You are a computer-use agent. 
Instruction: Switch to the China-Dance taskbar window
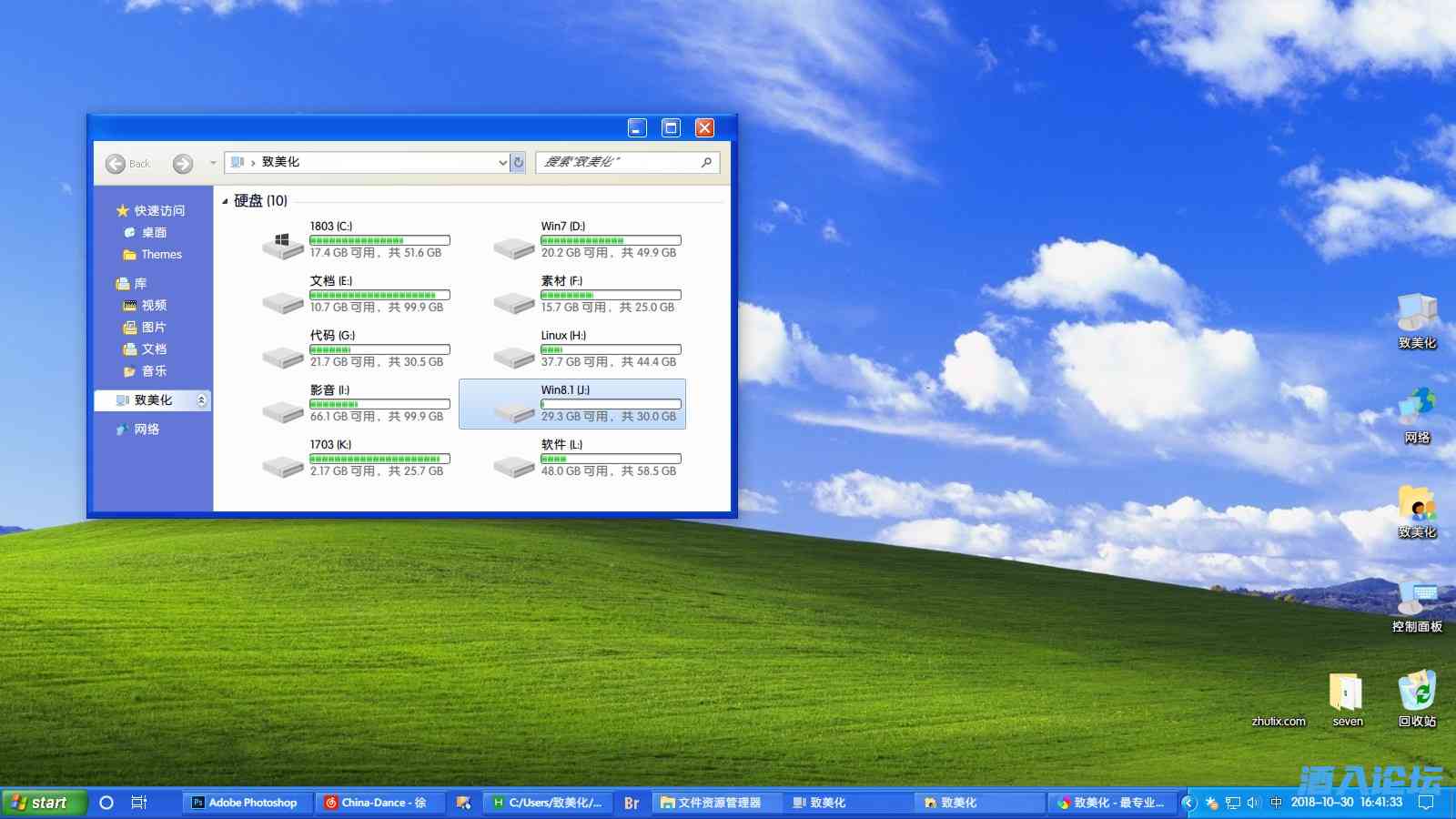point(378,803)
